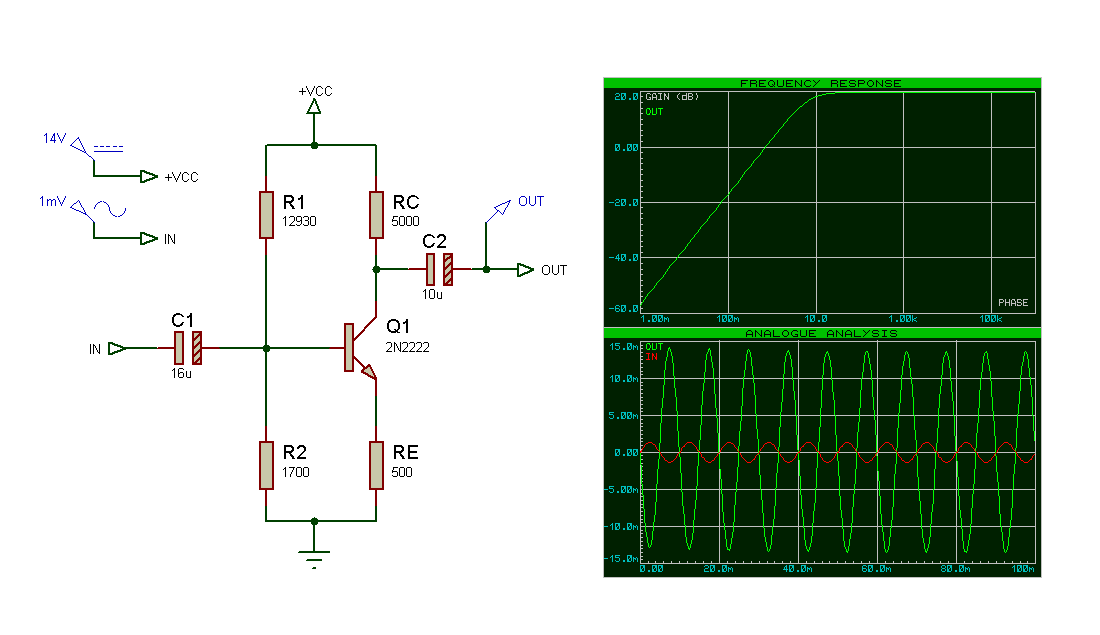Select the IN terminal feeding capacitor C1
Image resolution: width=1100 pixels, height=635 pixels.
pos(117,348)
